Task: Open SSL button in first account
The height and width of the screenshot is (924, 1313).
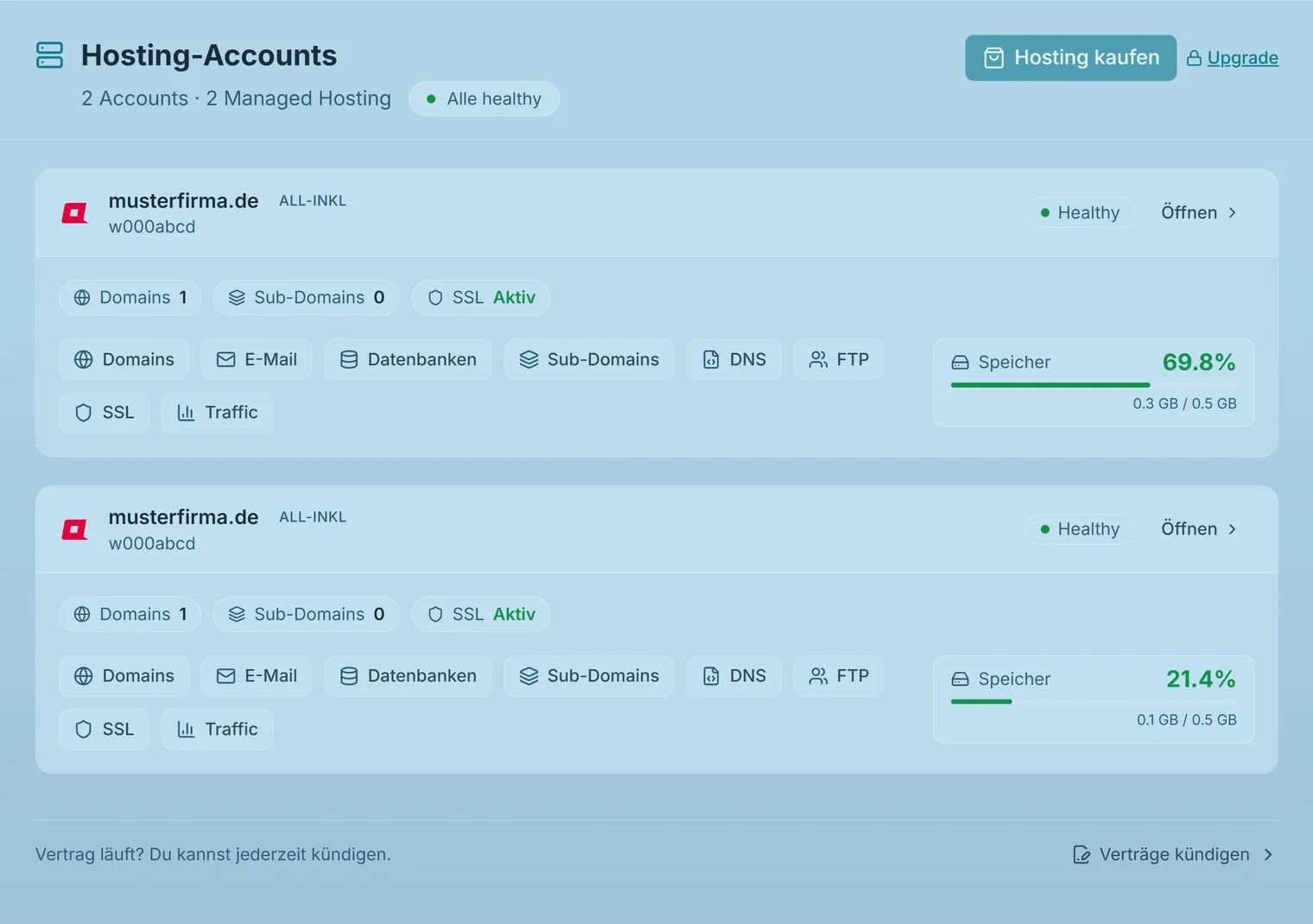Action: [x=105, y=413]
